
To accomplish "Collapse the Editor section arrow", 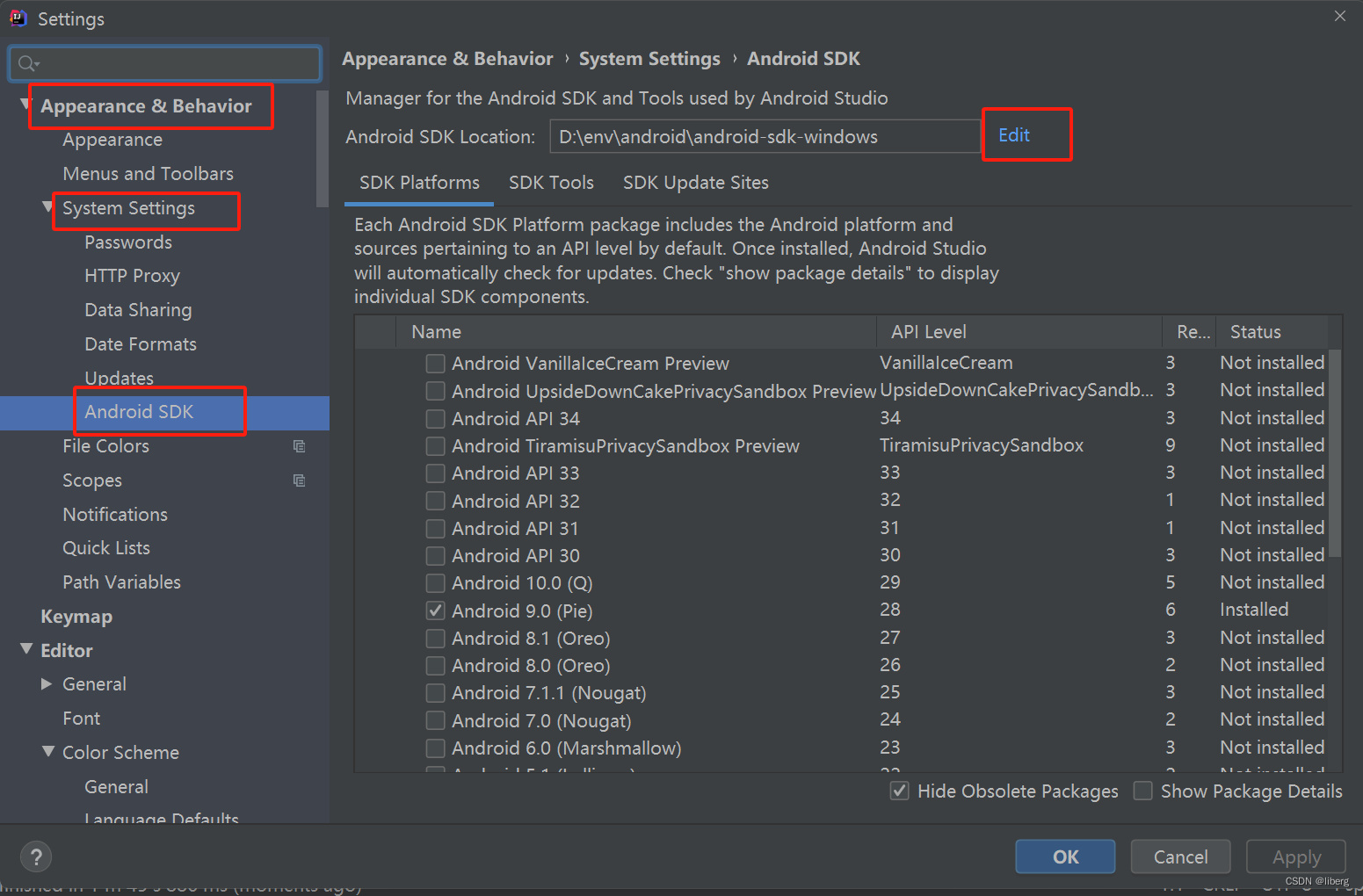I will pyautogui.click(x=25, y=649).
